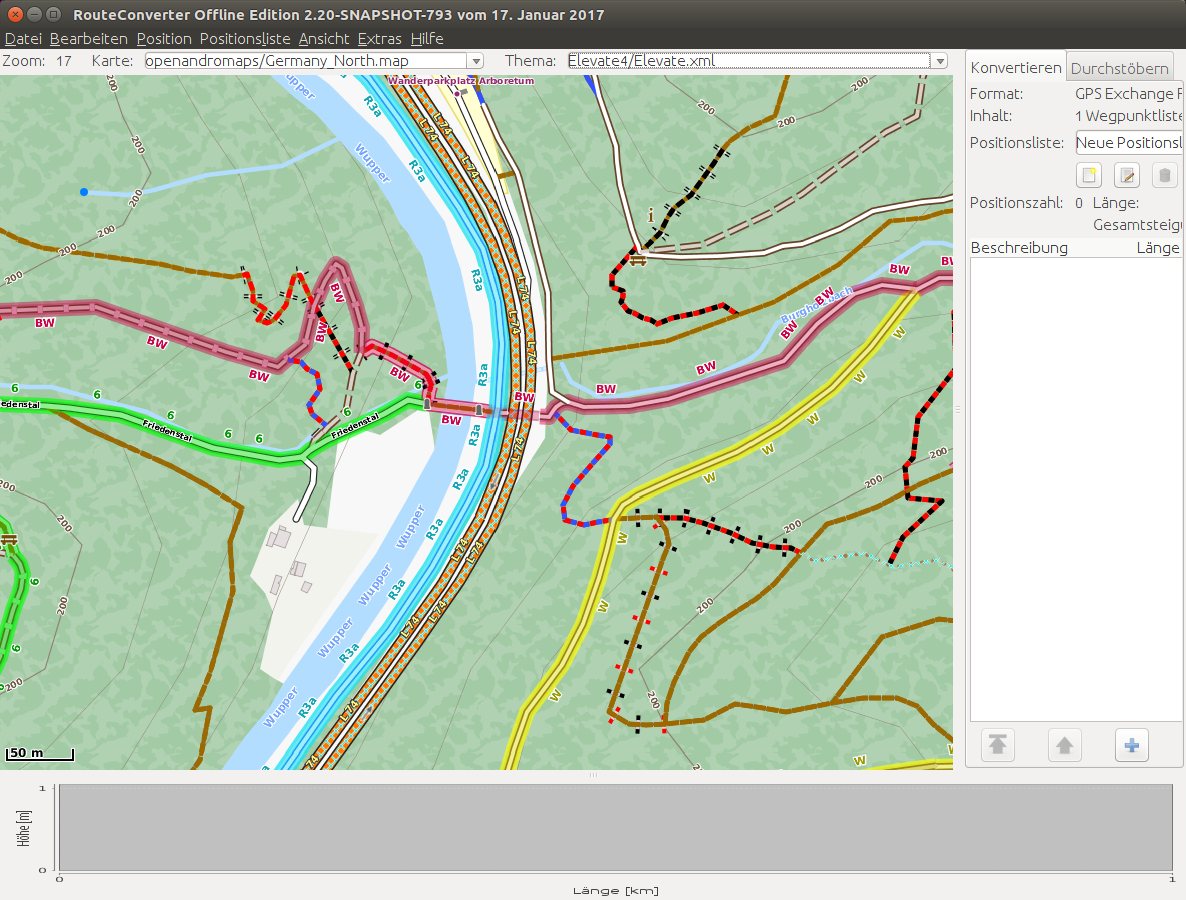1186x900 pixels.
Task: Add a new position with plus button
Action: 1132,745
